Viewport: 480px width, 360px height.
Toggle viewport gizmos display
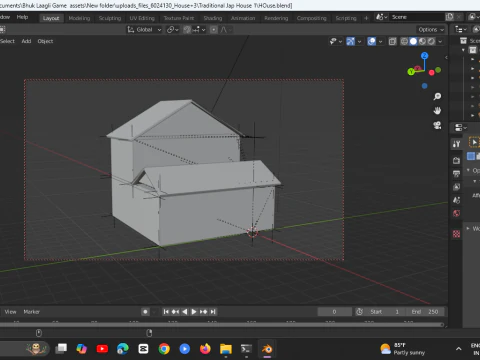coord(350,41)
